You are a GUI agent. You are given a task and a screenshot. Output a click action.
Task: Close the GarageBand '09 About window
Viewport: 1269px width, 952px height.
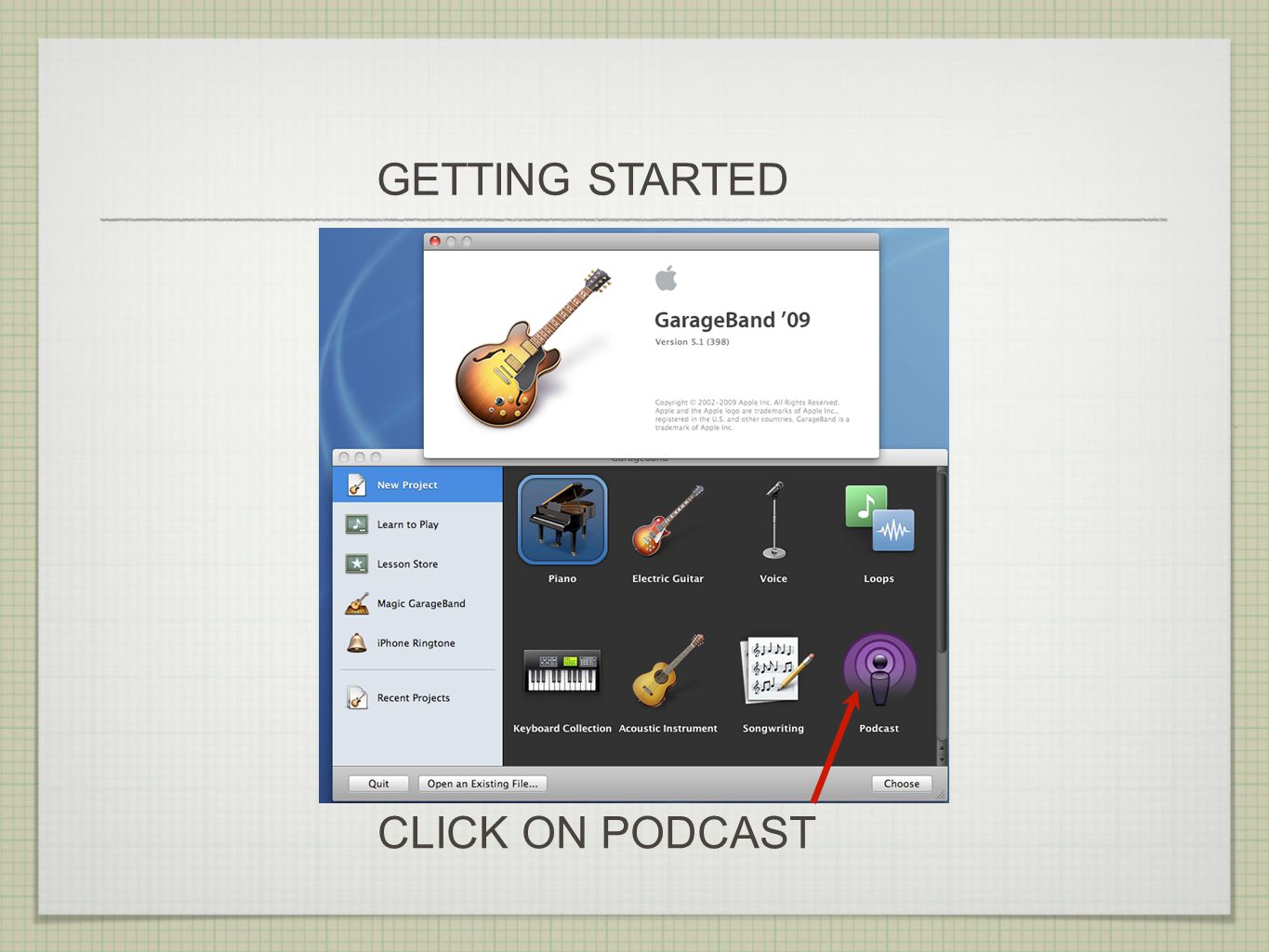435,242
